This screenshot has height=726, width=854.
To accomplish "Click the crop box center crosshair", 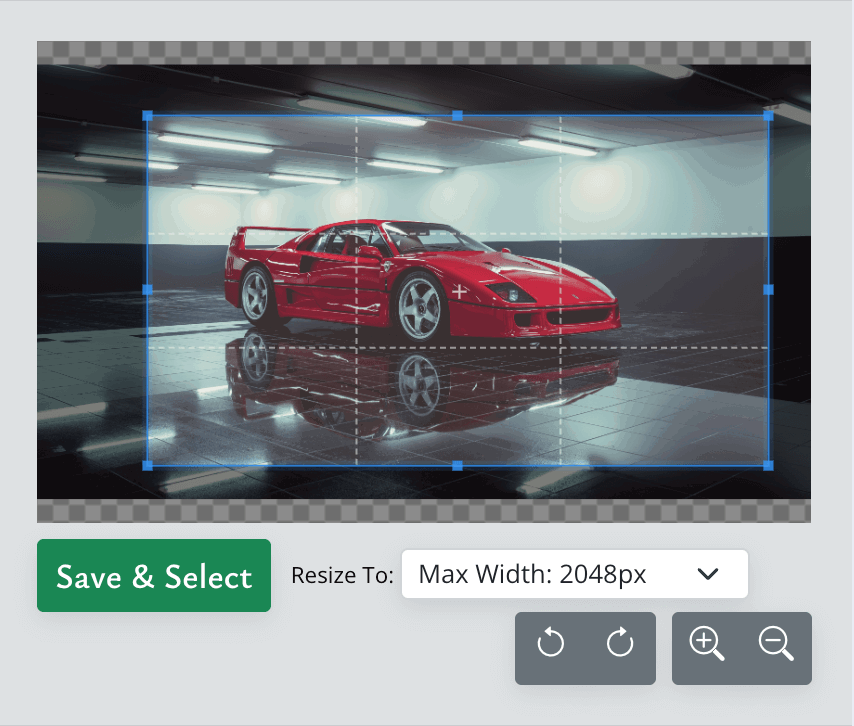I will 459,291.
